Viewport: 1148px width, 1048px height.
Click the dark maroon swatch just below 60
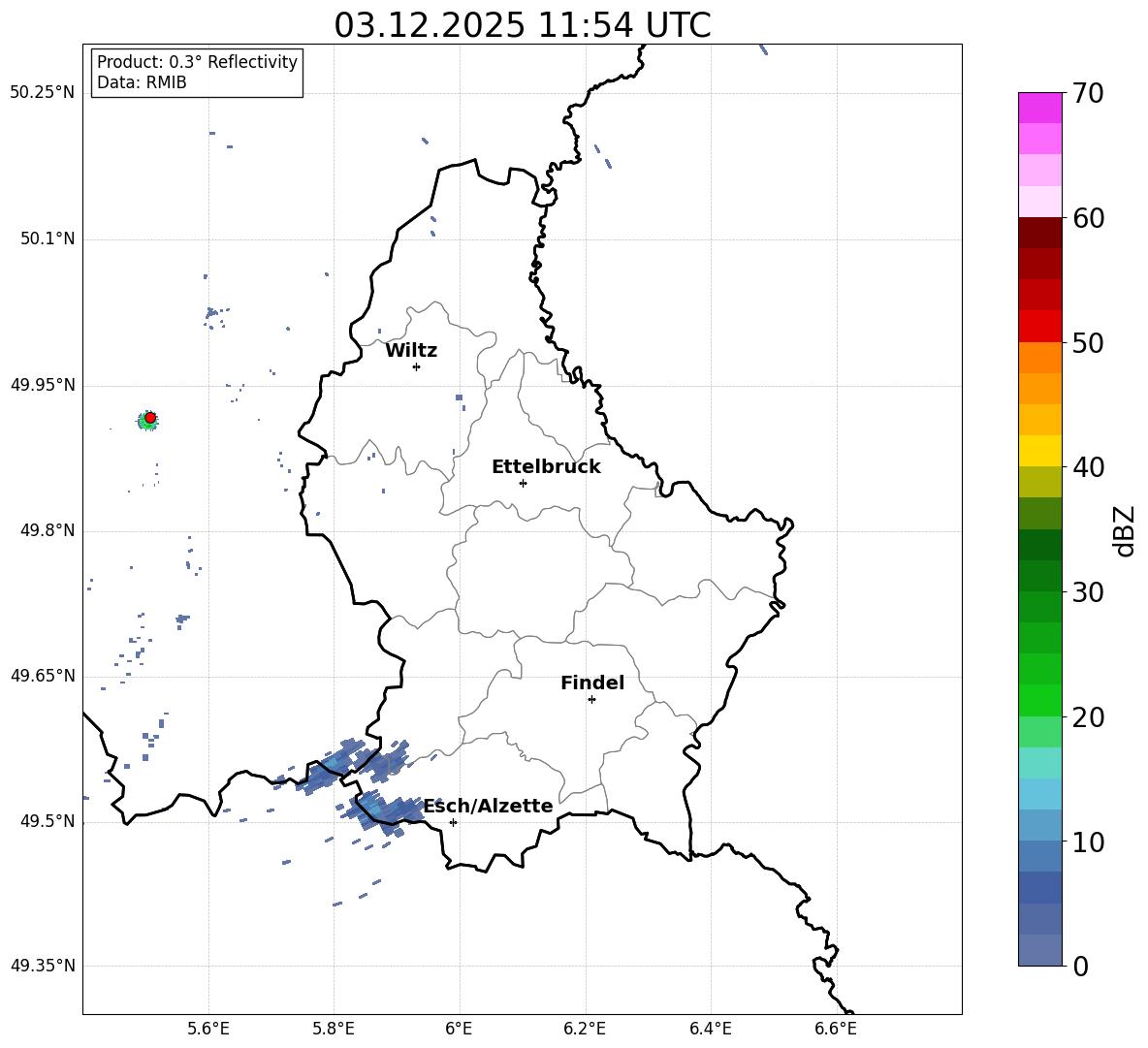[1039, 233]
